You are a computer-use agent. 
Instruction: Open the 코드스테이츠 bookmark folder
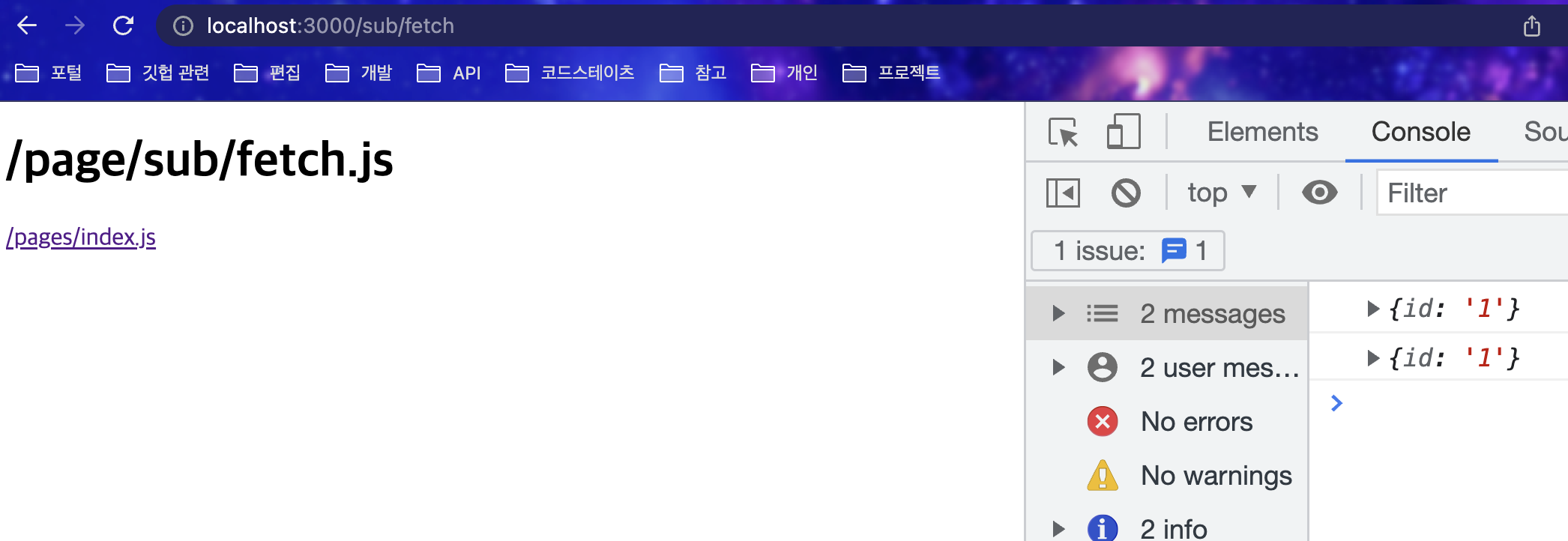570,73
